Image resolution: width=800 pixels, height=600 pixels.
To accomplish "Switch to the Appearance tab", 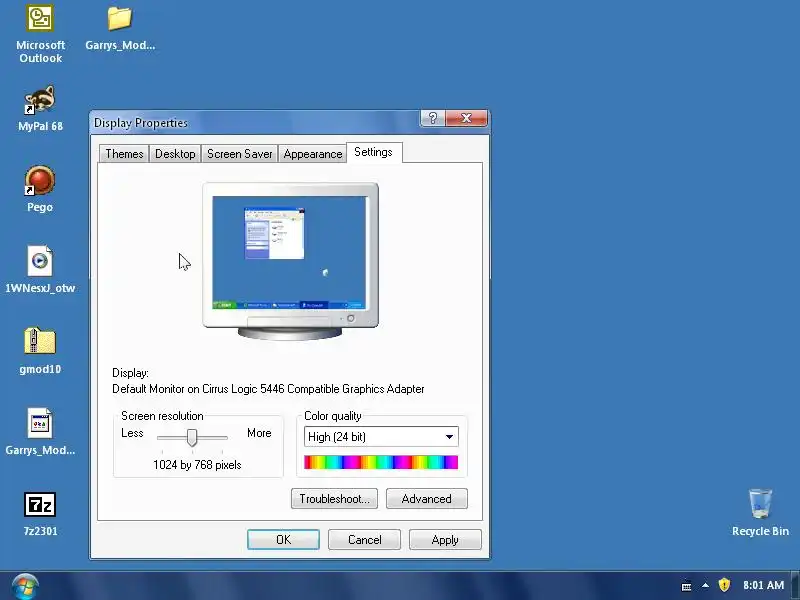I will (313, 154).
